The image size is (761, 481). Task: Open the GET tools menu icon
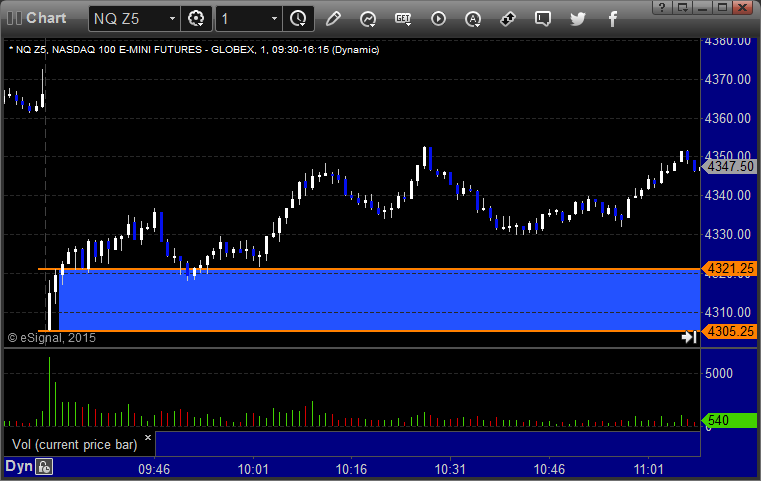[403, 19]
